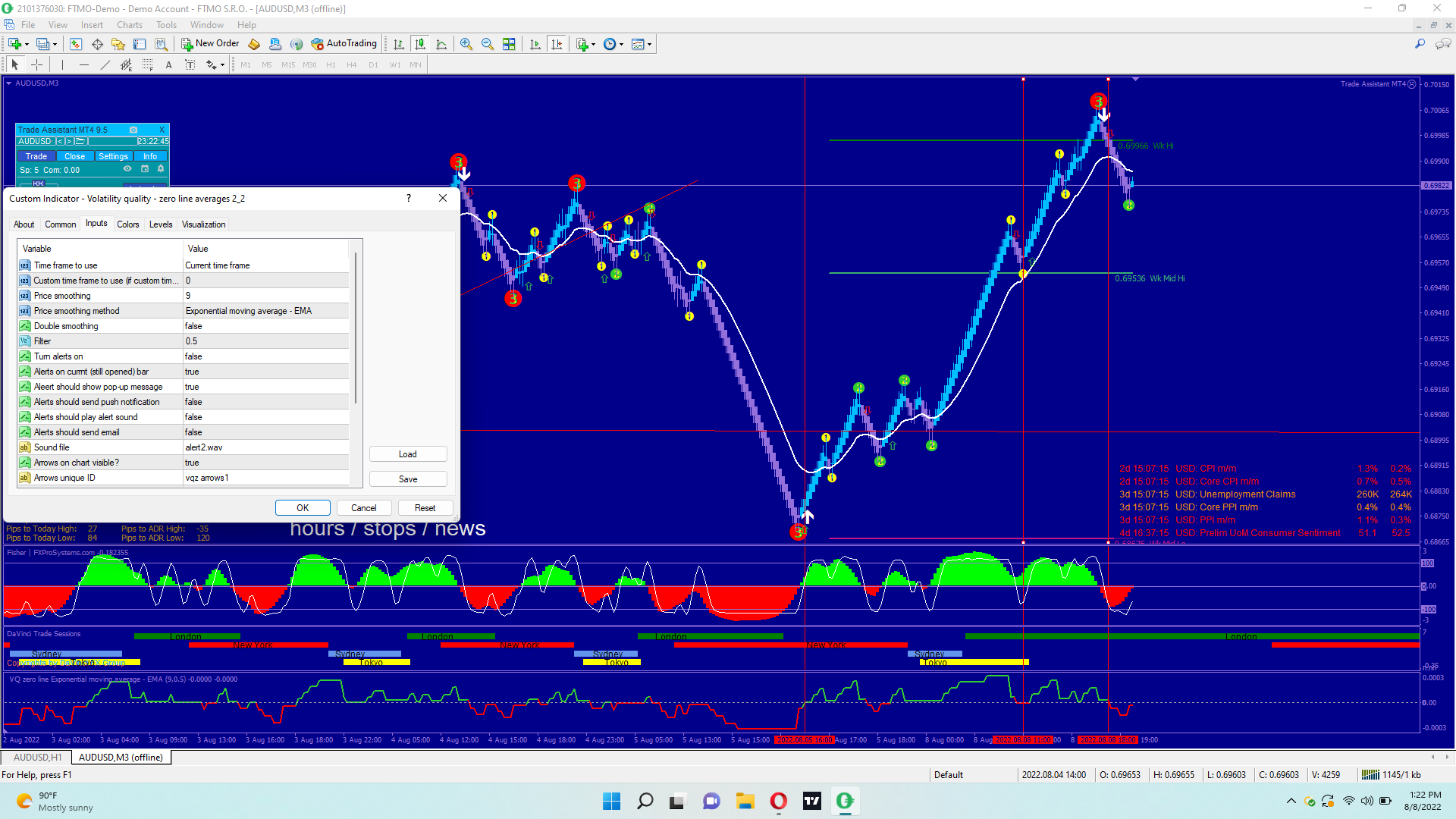Open the Charts menu
1456x819 pixels.
coord(129,25)
